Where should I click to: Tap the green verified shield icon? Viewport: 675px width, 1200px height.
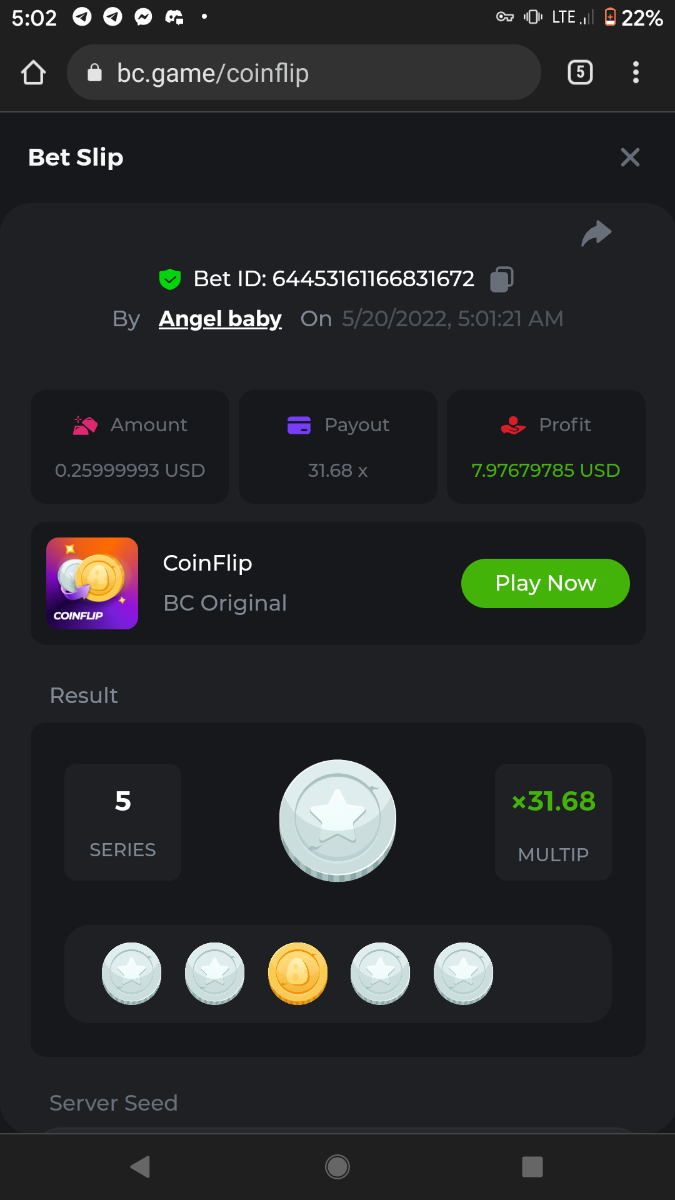pos(170,279)
